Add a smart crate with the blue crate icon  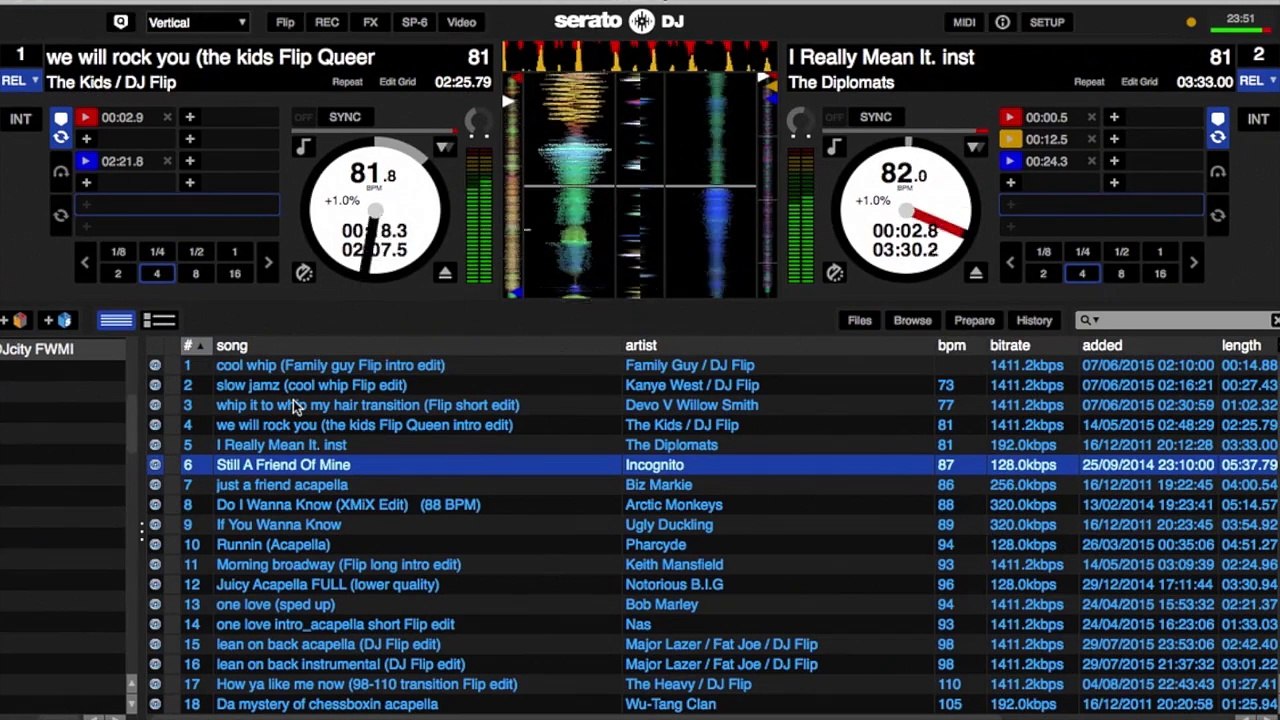[x=60, y=320]
